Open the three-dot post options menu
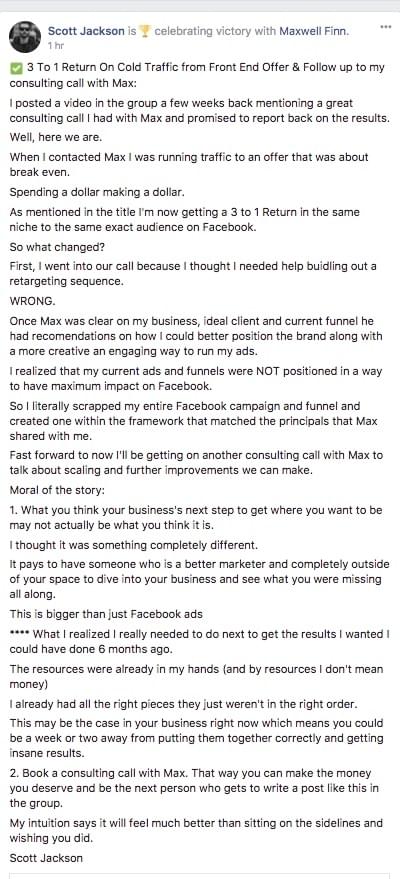This screenshot has width=400, height=879. click(385, 27)
